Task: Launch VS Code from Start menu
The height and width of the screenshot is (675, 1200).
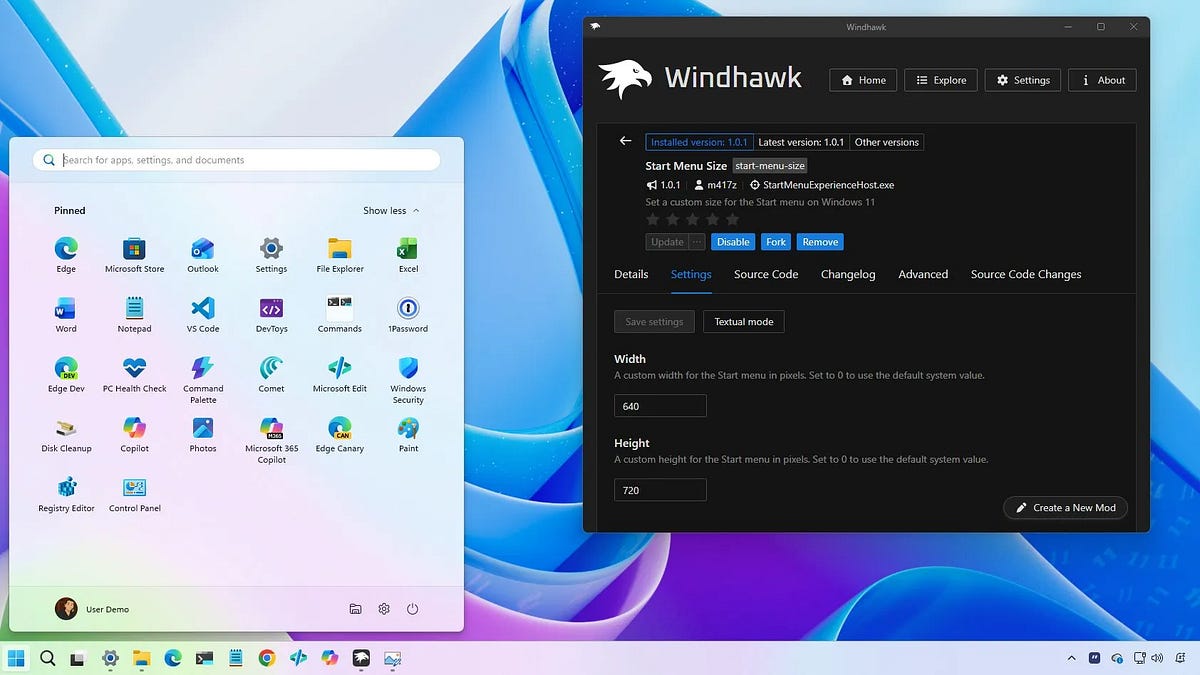Action: 203,315
